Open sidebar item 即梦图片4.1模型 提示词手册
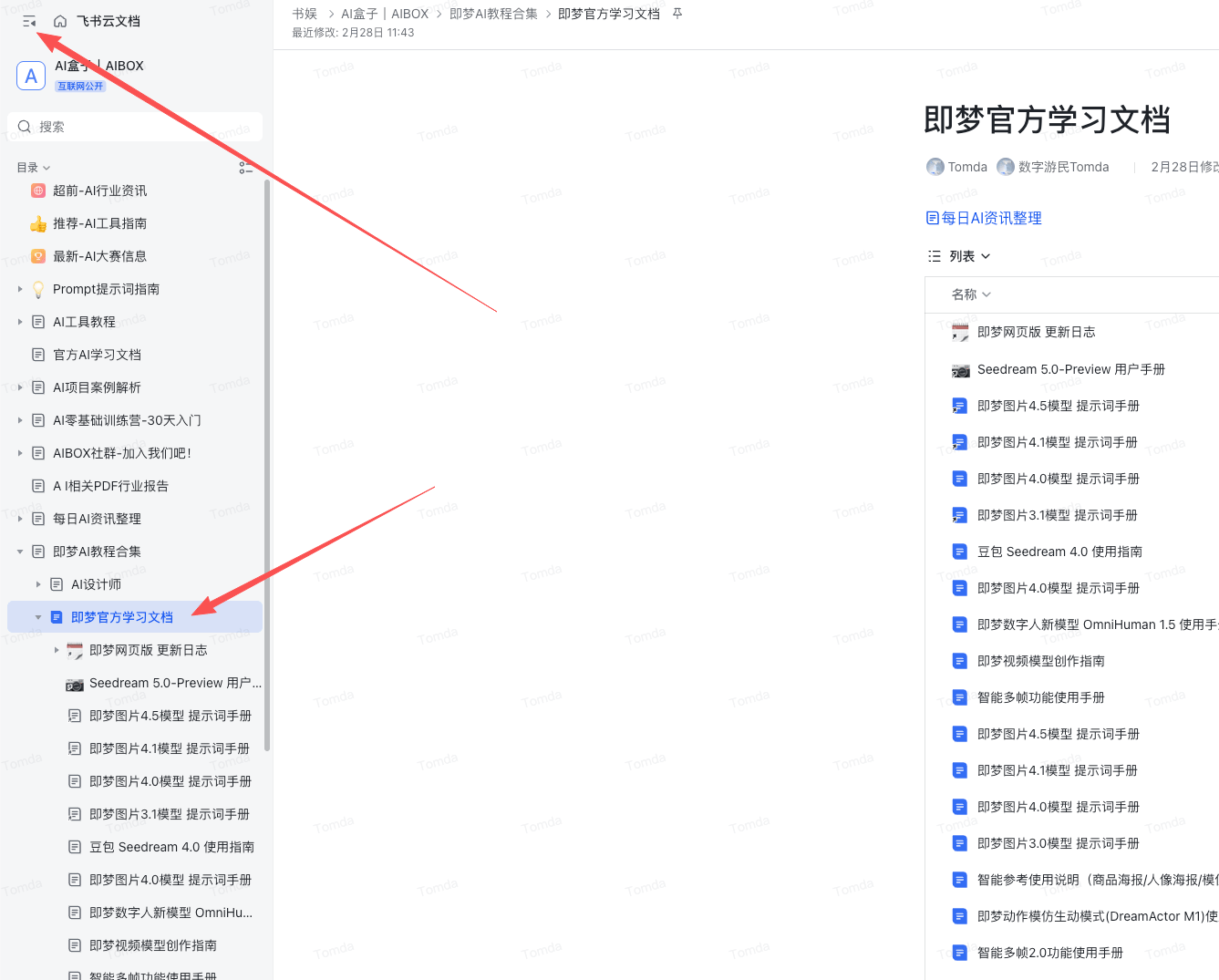The width and height of the screenshot is (1219, 980). (170, 748)
